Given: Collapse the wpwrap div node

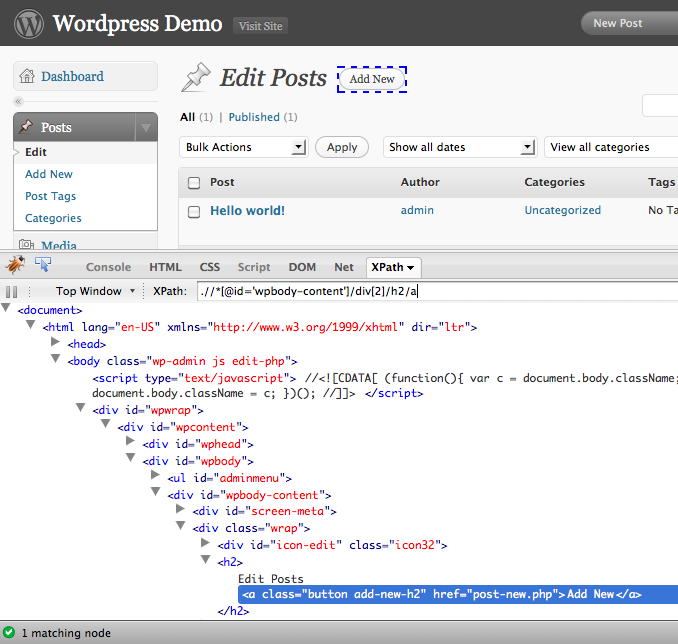Looking at the screenshot, I should coord(80,407).
